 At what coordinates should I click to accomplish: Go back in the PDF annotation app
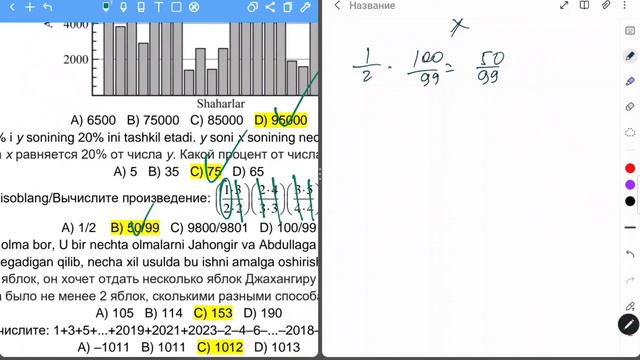[12, 7]
